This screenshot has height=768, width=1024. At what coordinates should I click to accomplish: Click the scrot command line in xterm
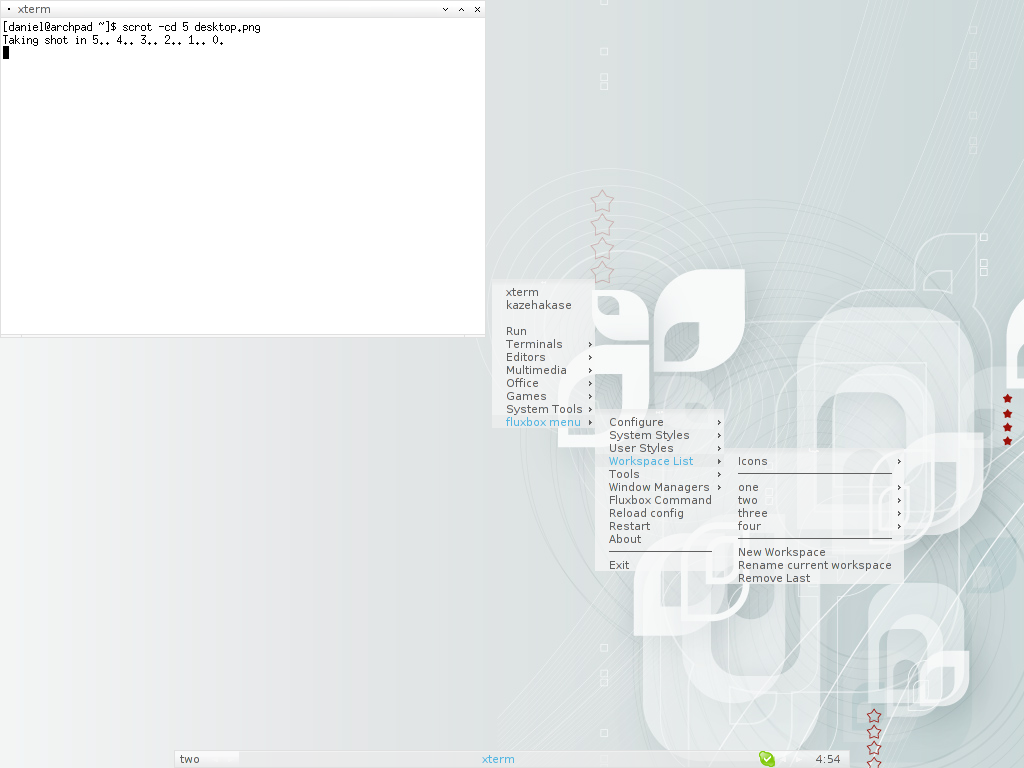pos(131,27)
